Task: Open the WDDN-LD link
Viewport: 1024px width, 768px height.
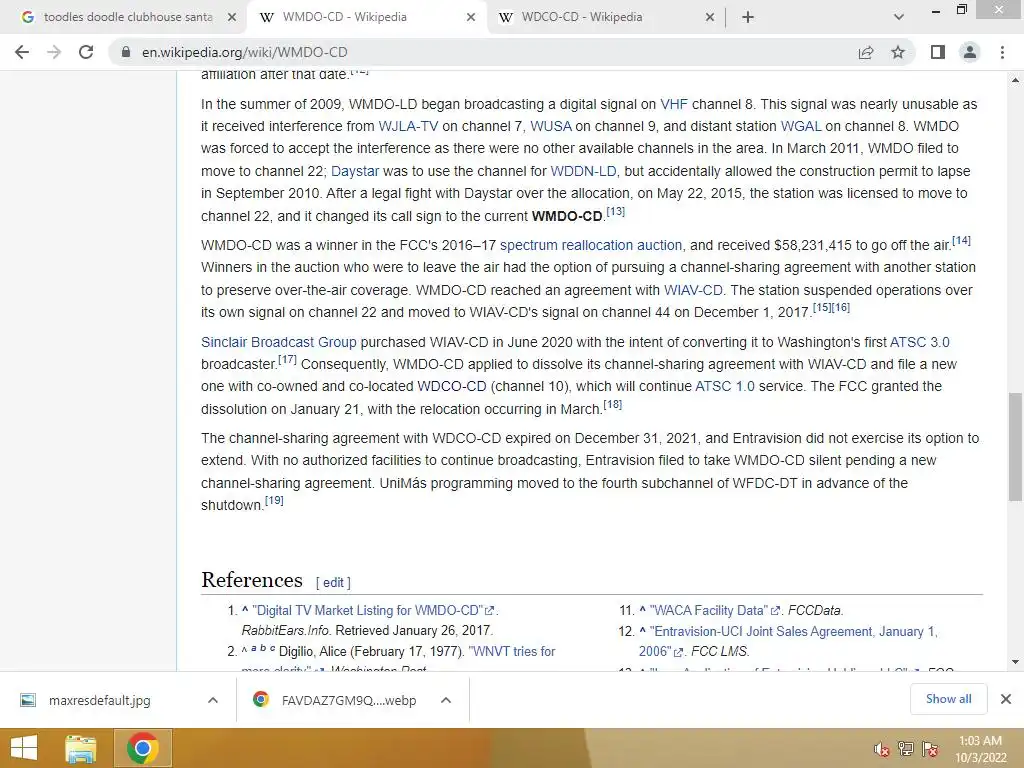Action: click(x=583, y=171)
